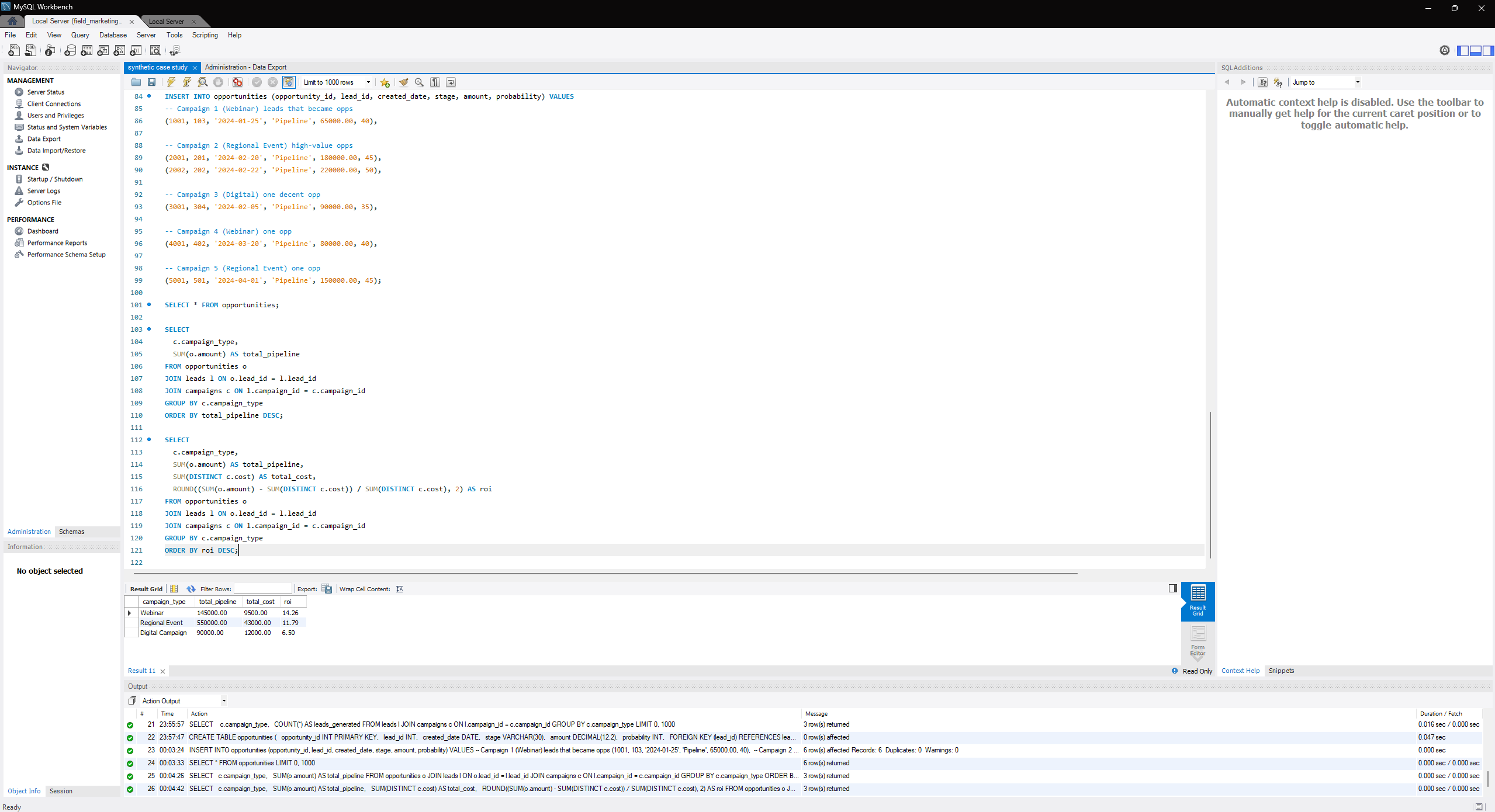Toggle Wrap Cell Content in the result grid

point(399,589)
